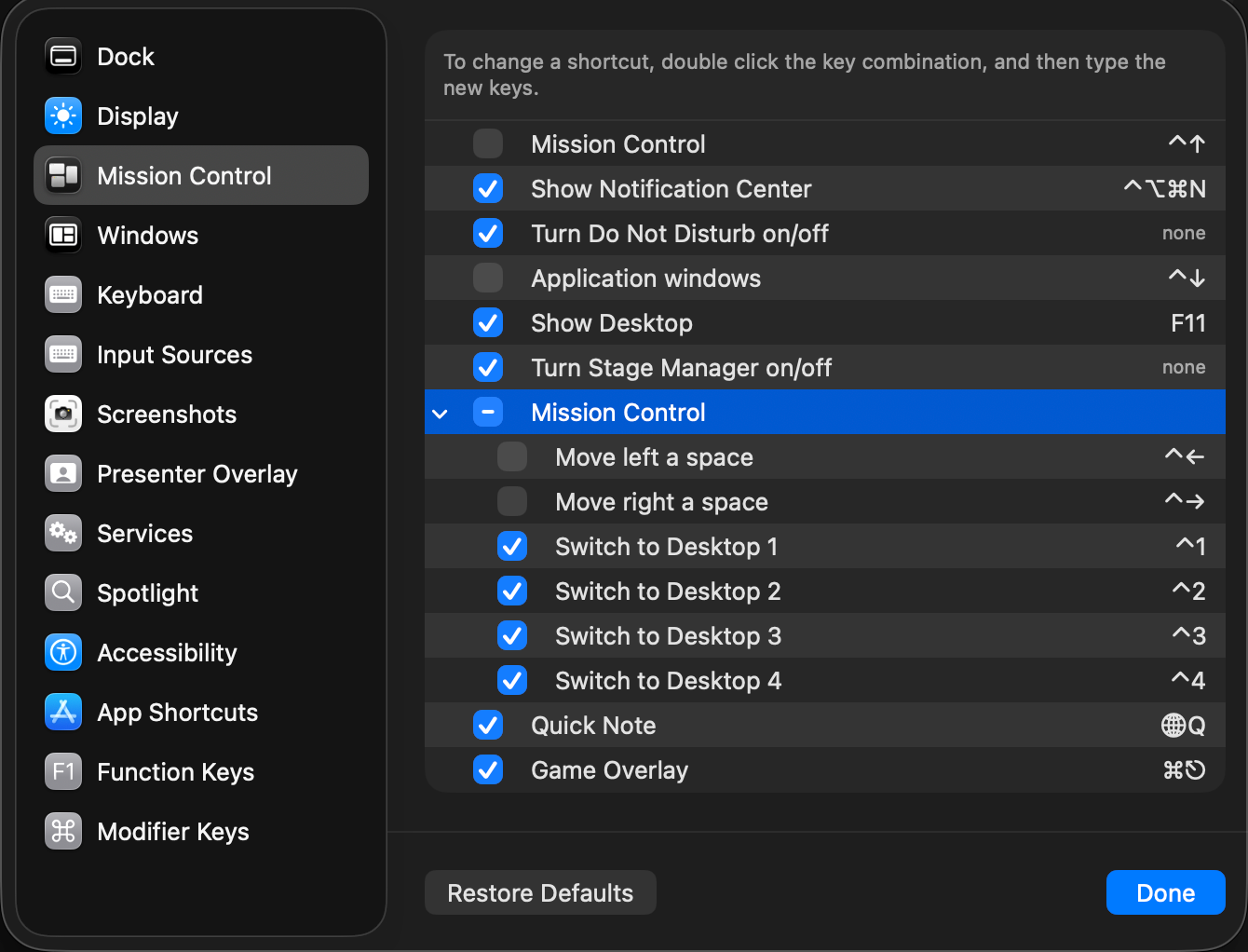
Task: Click the Accessibility icon
Action: (63, 653)
